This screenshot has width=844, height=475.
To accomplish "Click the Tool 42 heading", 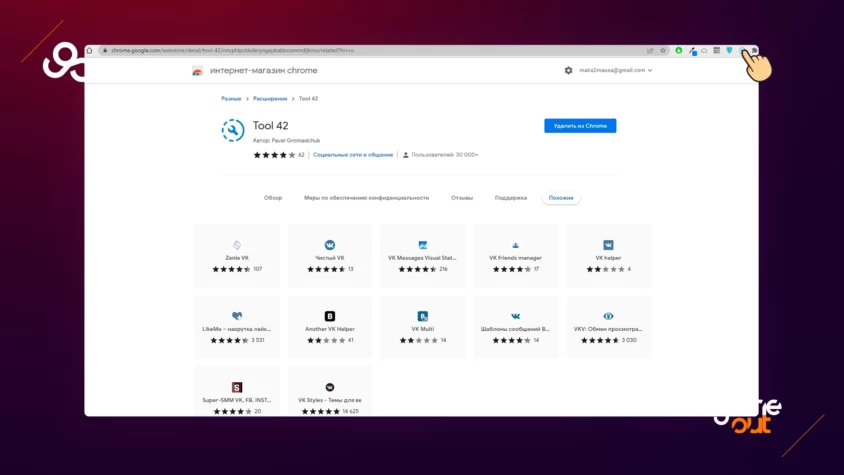I will point(271,125).
